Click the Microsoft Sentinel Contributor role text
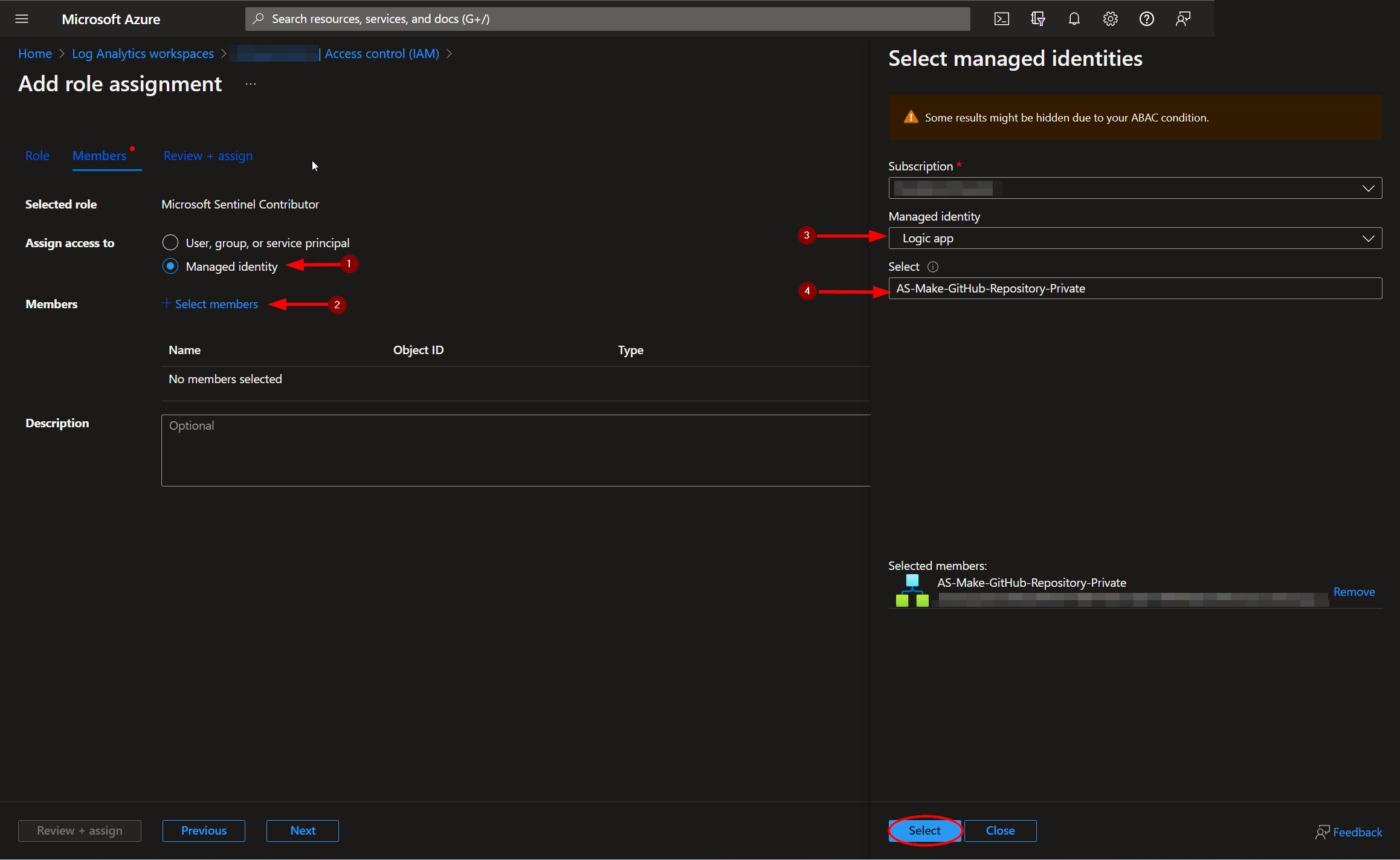1400x860 pixels. tap(240, 204)
